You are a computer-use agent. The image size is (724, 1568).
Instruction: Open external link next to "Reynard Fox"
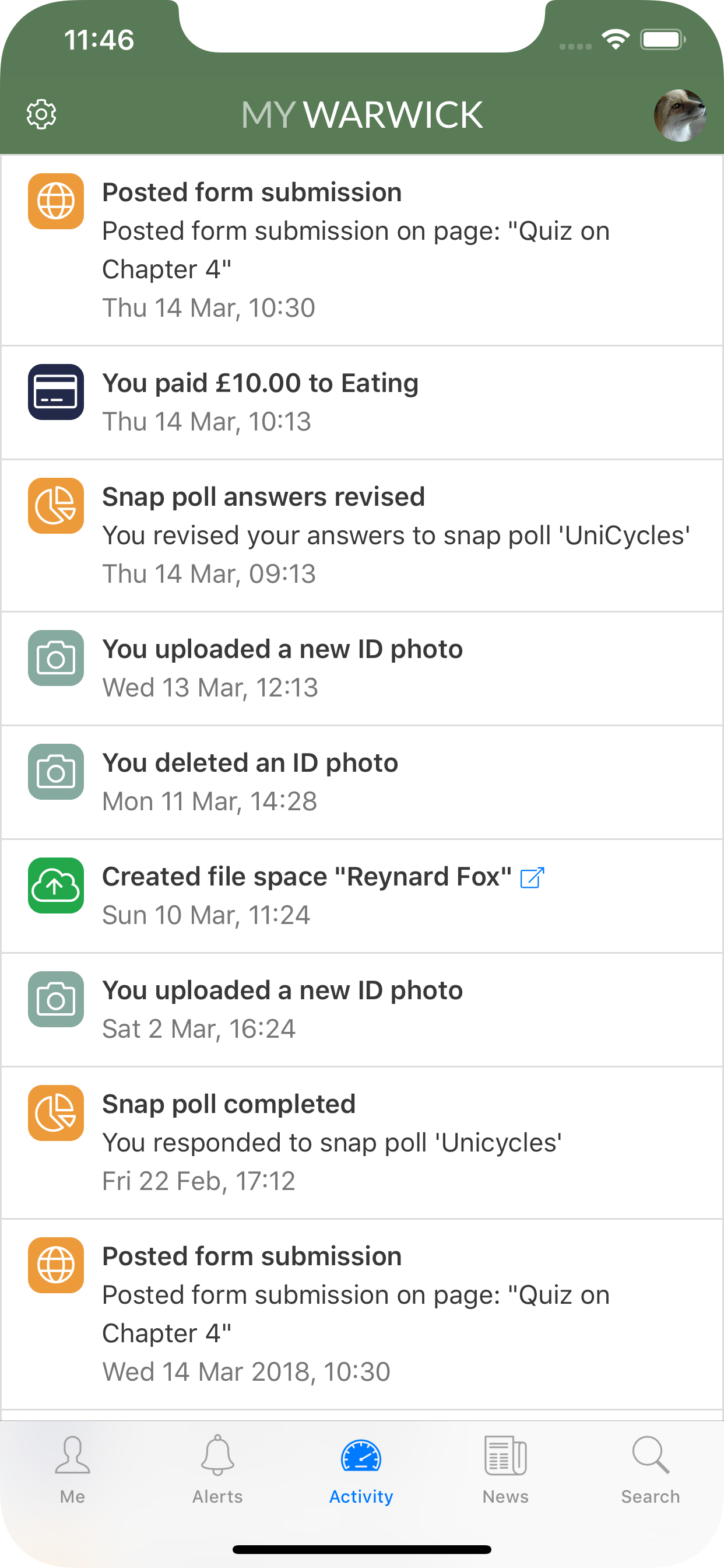(x=532, y=877)
